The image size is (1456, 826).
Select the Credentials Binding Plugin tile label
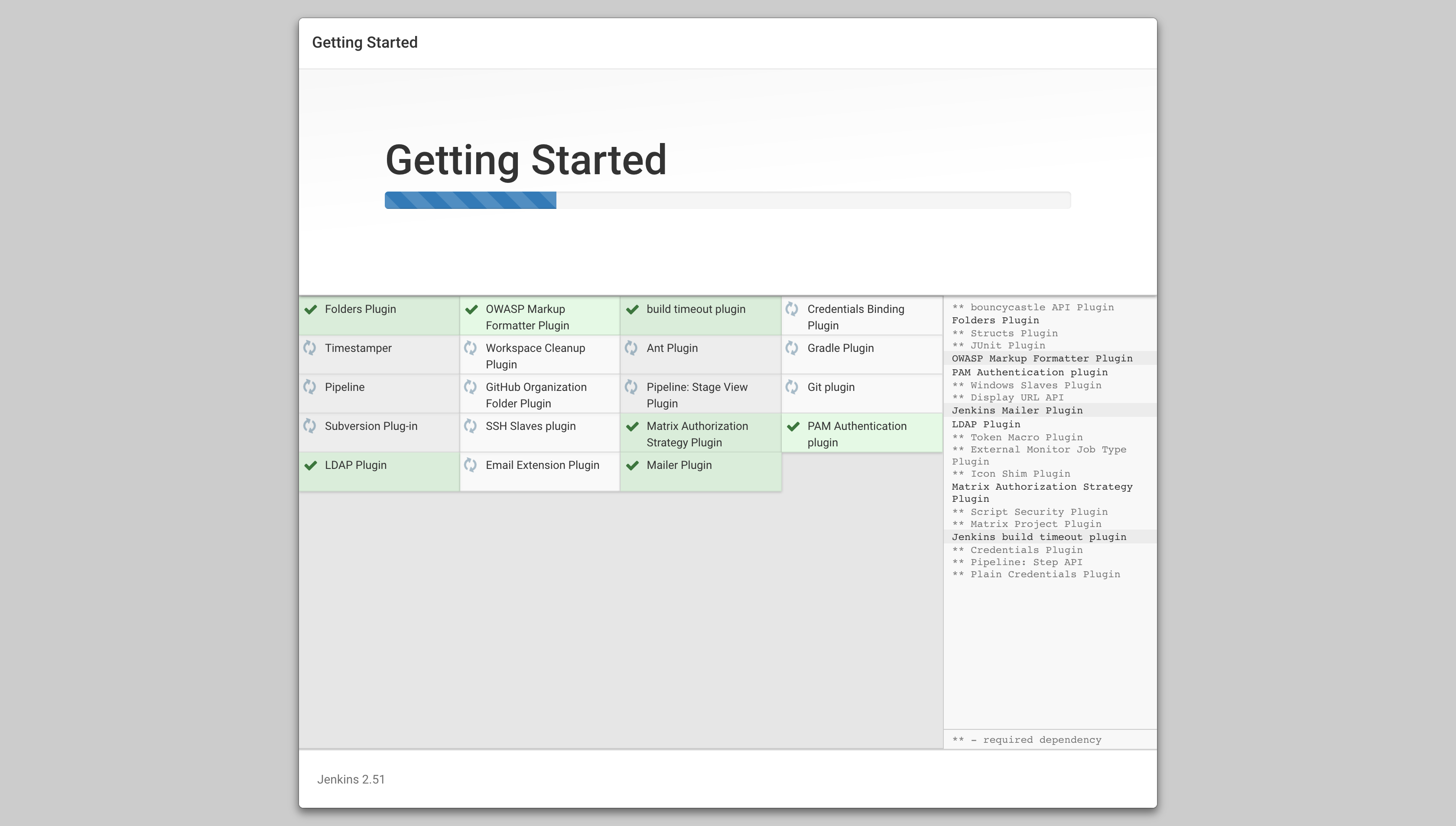pyautogui.click(x=855, y=317)
